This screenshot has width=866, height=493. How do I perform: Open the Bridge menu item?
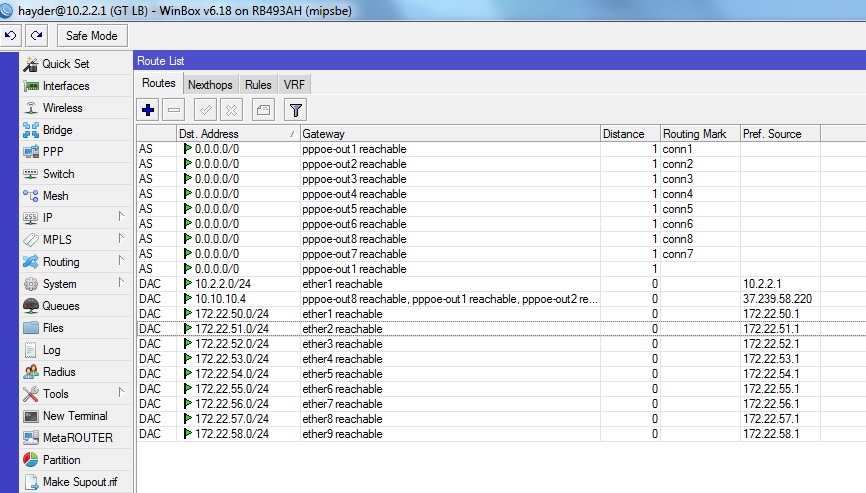pos(76,130)
